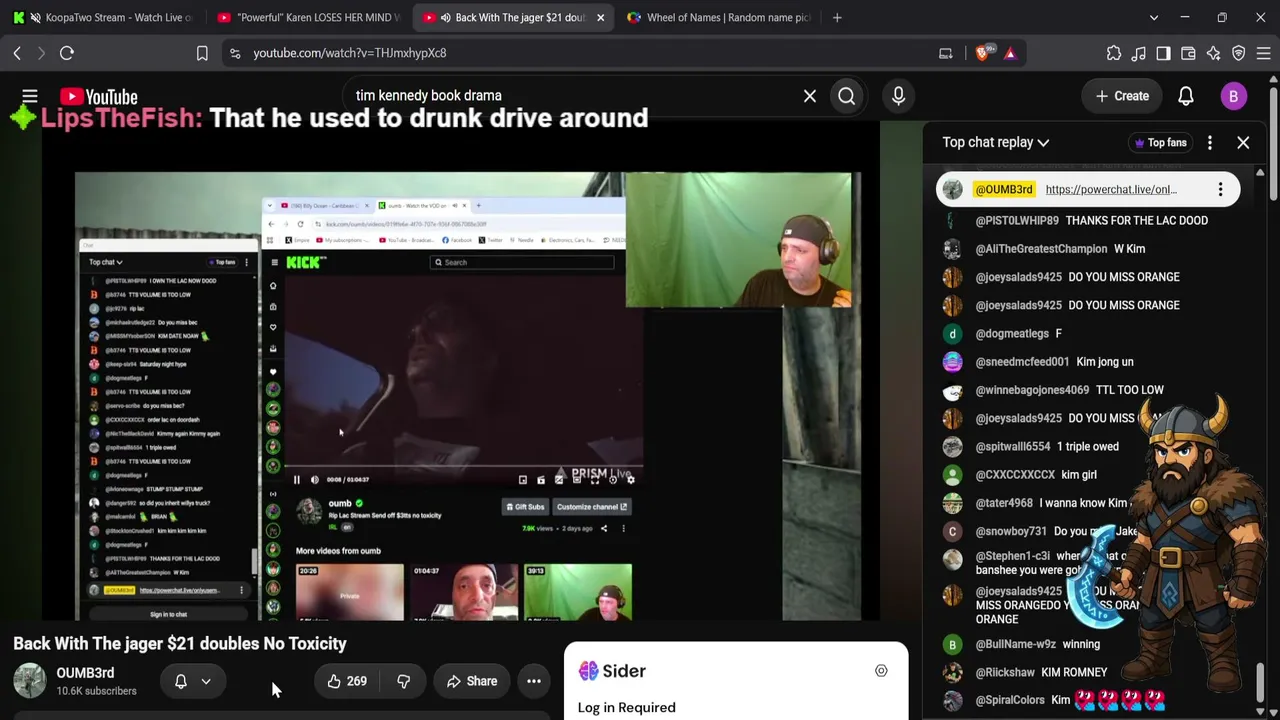Start voice search with the microphone
Image resolution: width=1280 pixels, height=720 pixels.
pos(898,96)
